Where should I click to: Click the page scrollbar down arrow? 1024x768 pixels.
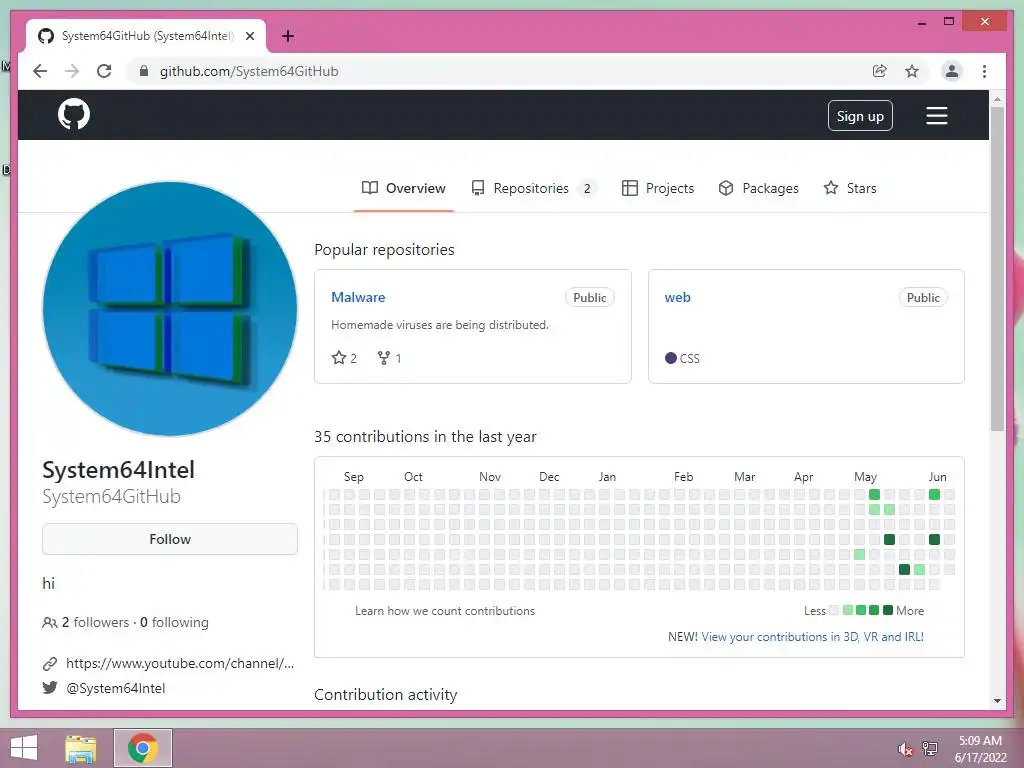pos(997,701)
